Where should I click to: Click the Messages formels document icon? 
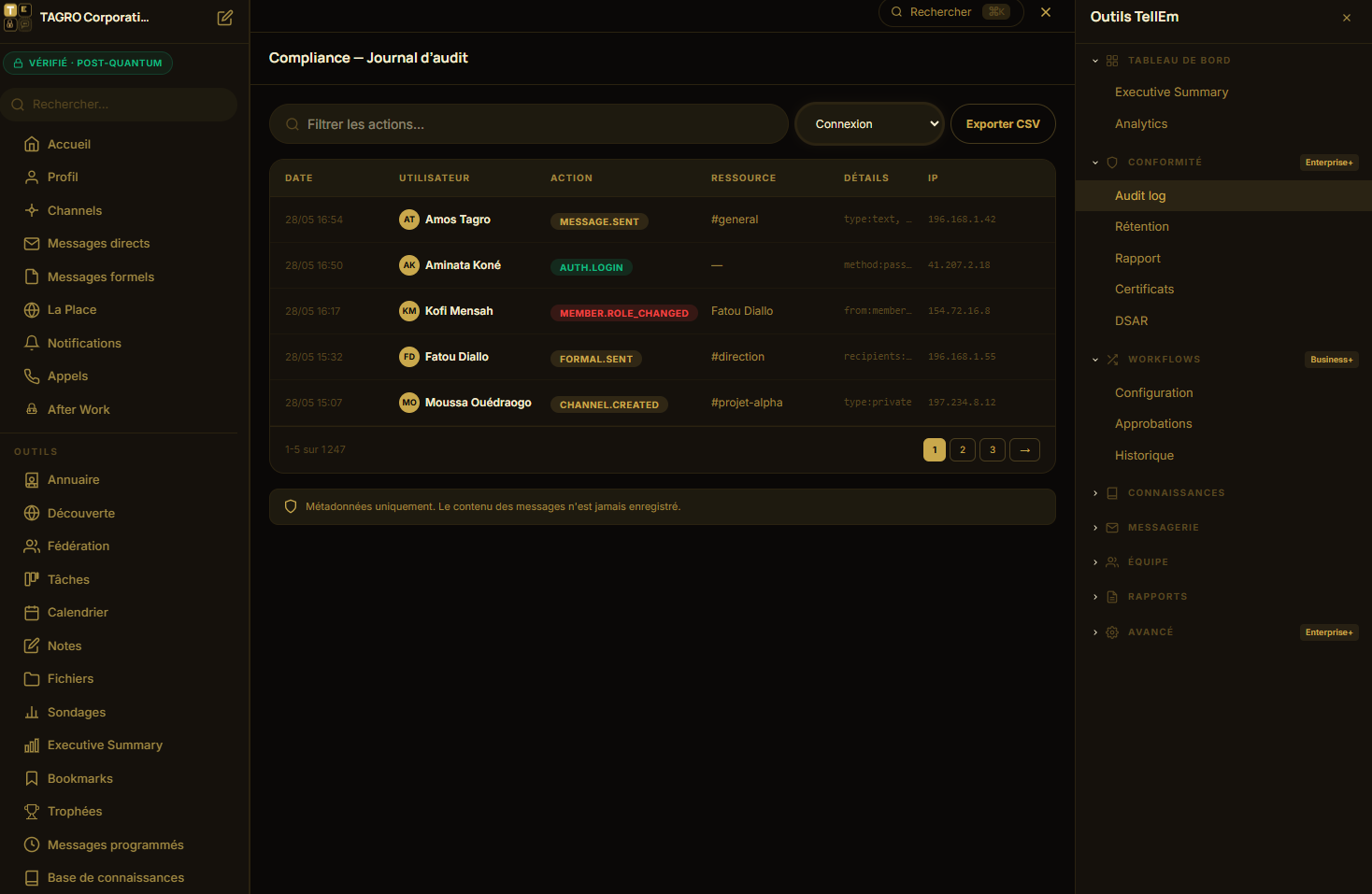[x=32, y=277]
